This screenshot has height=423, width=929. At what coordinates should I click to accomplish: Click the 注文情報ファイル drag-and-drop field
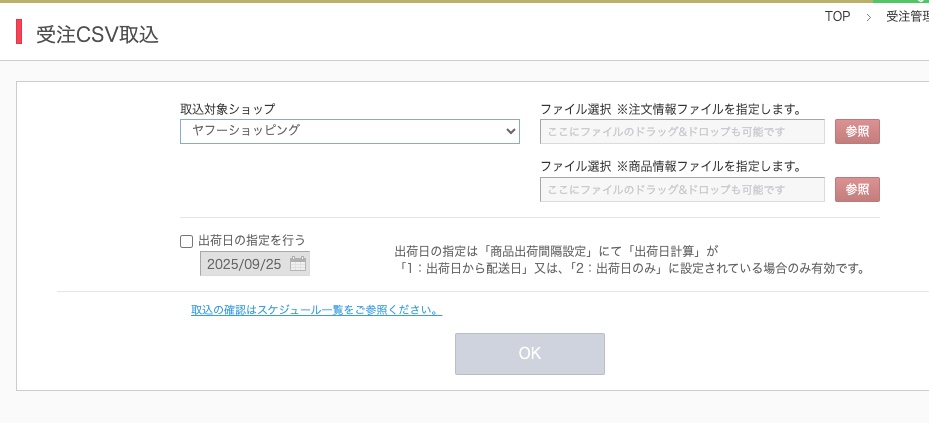[x=682, y=132]
